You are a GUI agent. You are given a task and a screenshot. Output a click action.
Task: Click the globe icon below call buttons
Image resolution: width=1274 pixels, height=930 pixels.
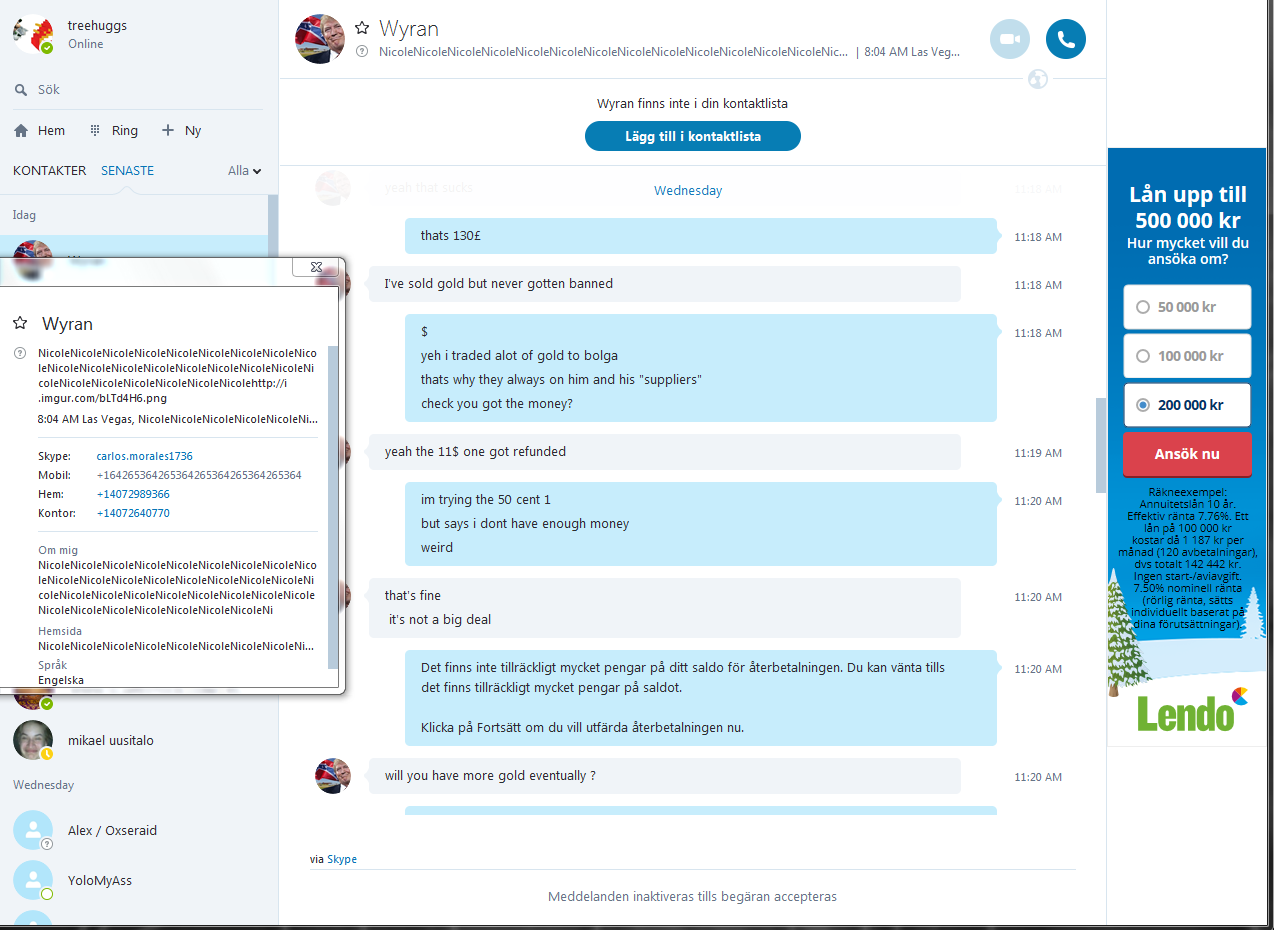point(1038,78)
